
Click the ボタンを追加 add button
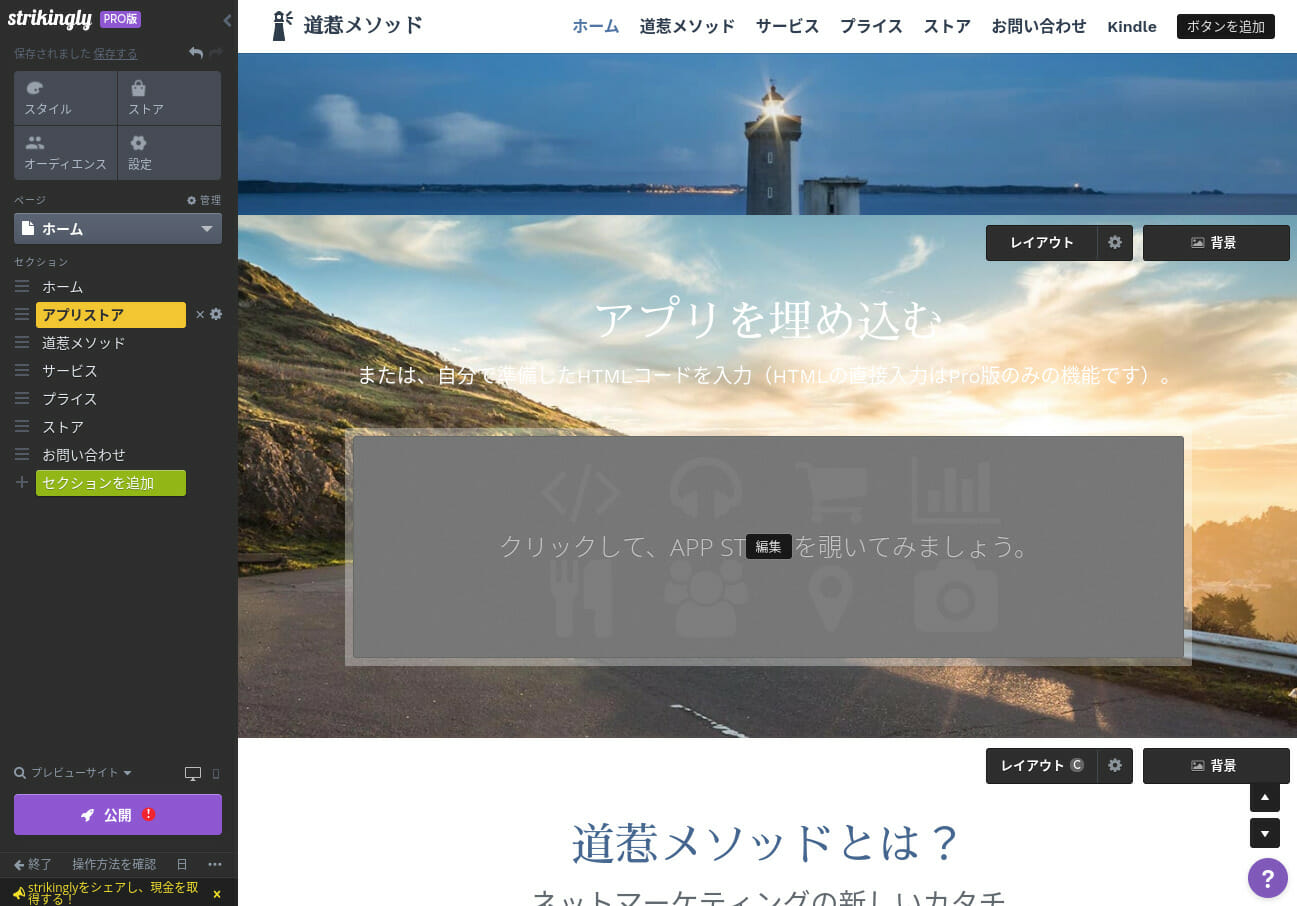click(x=1226, y=27)
